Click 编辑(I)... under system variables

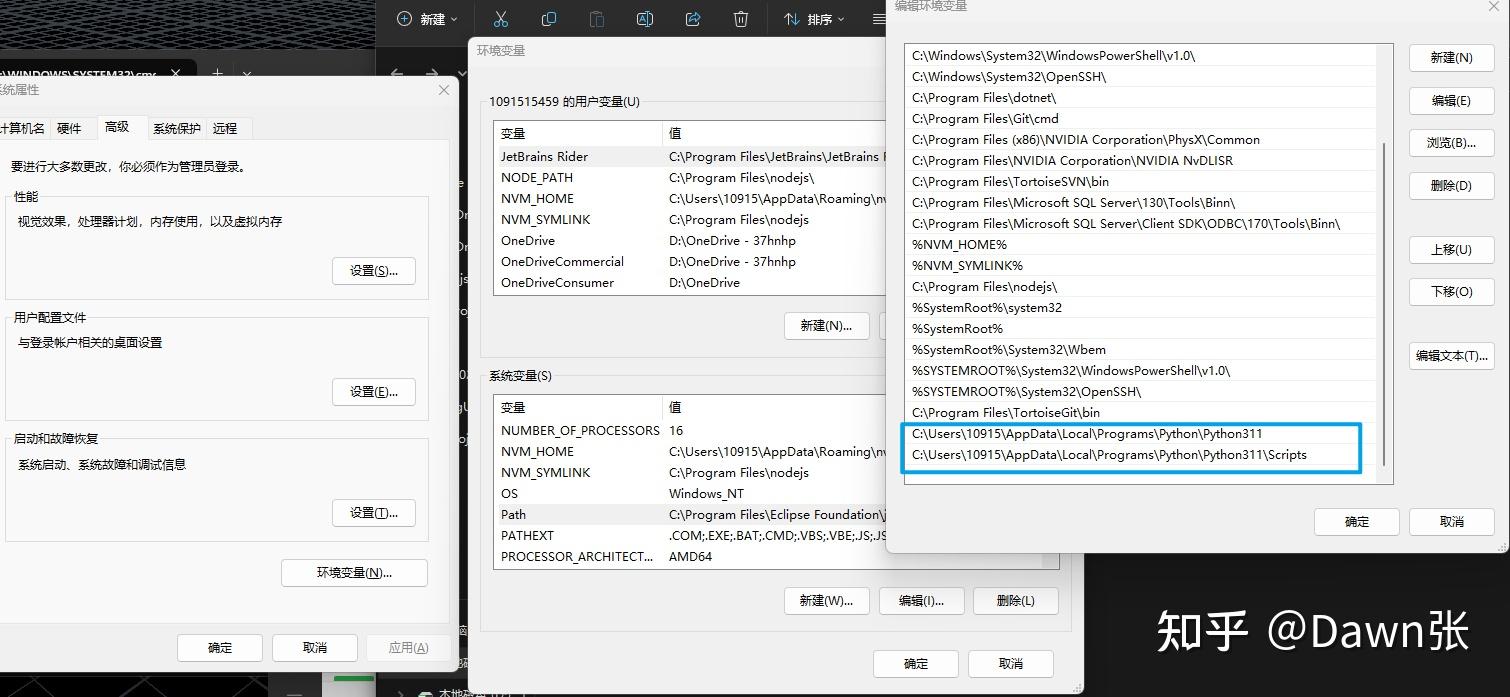point(921,601)
